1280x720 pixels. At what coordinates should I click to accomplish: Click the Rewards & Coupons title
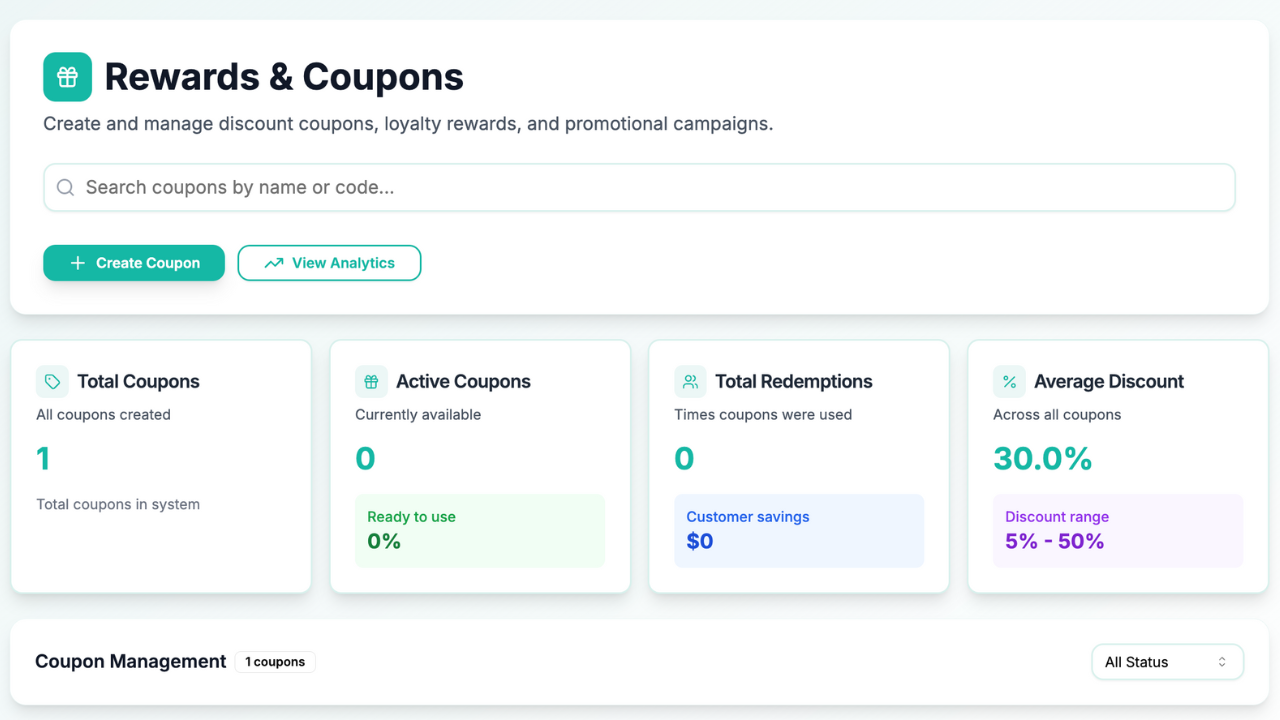point(284,76)
